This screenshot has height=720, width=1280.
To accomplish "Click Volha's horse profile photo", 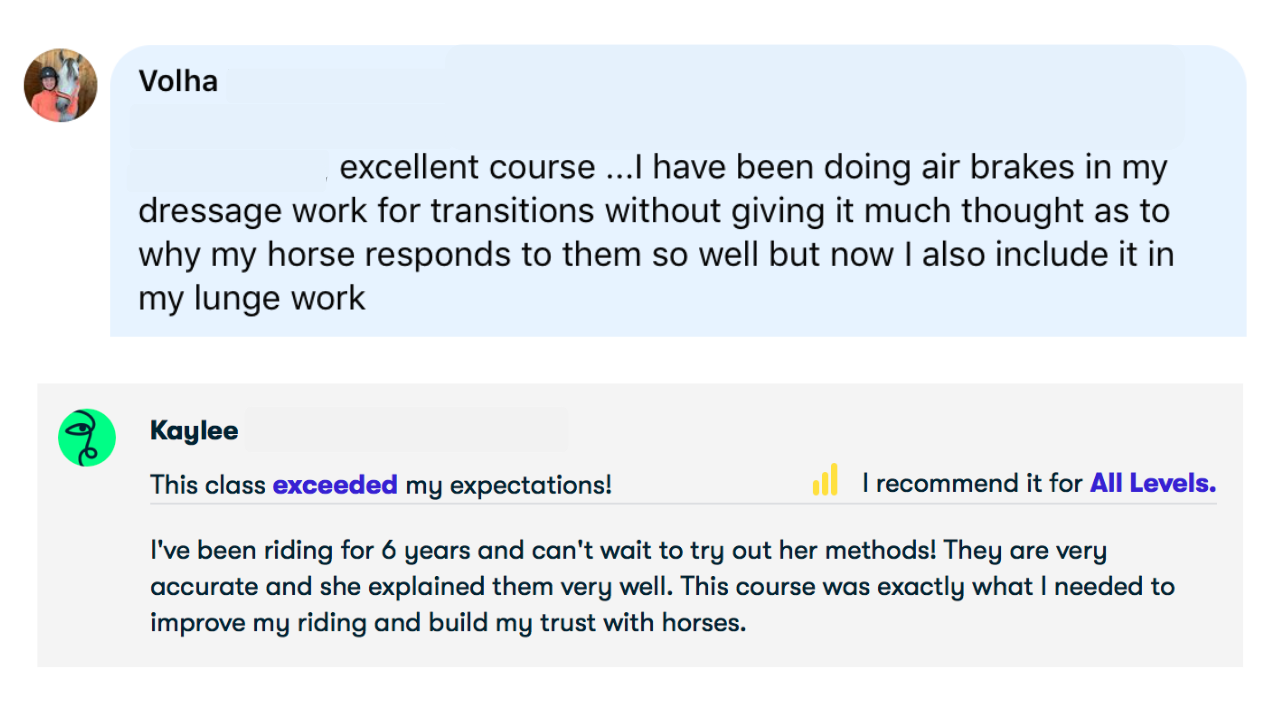I will (60, 86).
